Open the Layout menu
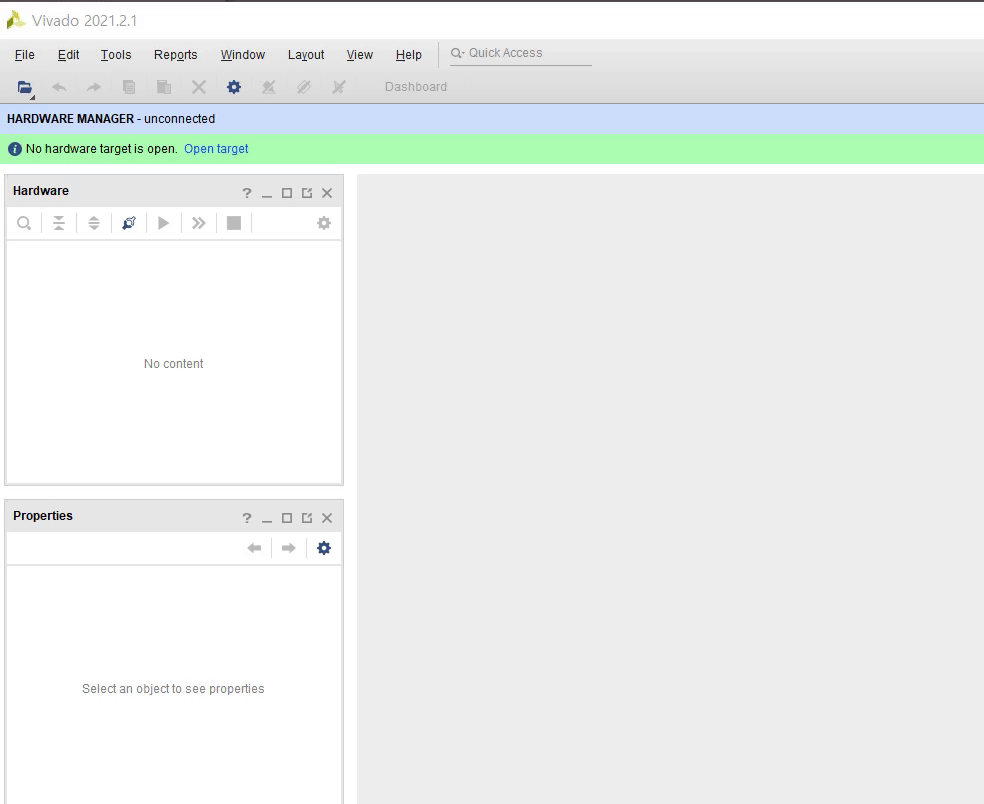The width and height of the screenshot is (984, 804). pos(306,55)
